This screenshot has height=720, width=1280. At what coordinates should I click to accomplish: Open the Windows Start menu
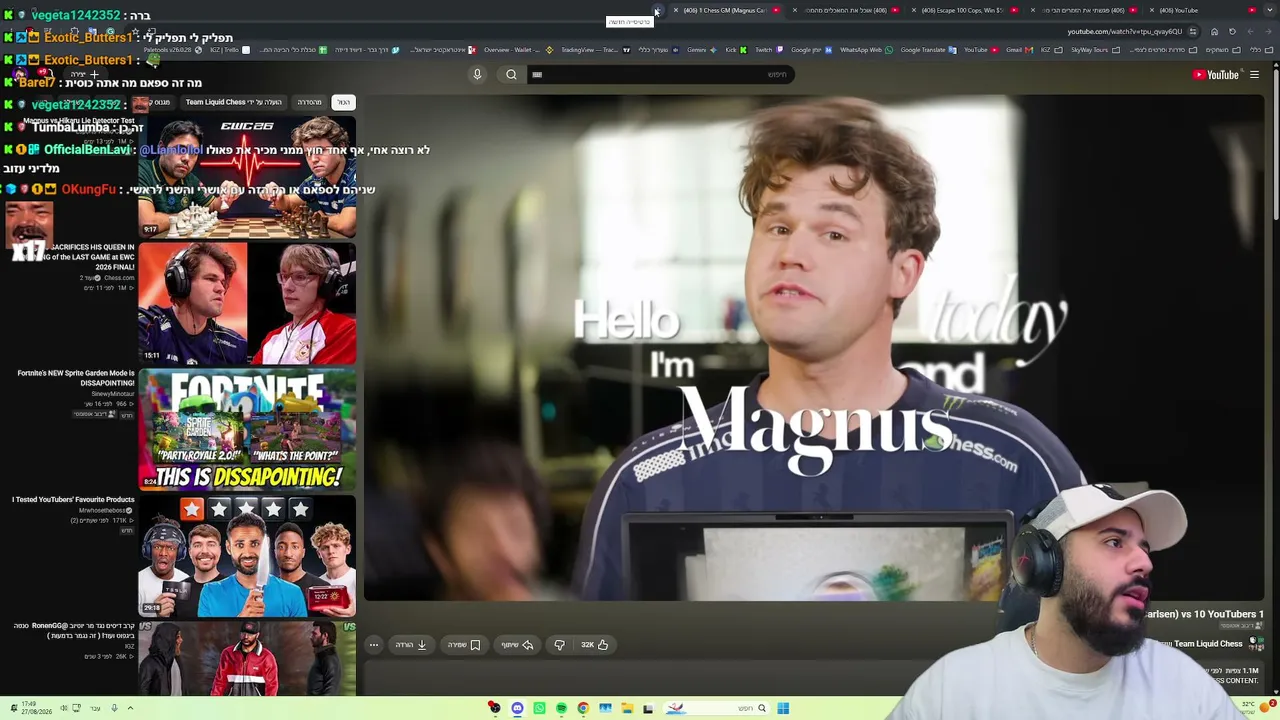coord(783,708)
